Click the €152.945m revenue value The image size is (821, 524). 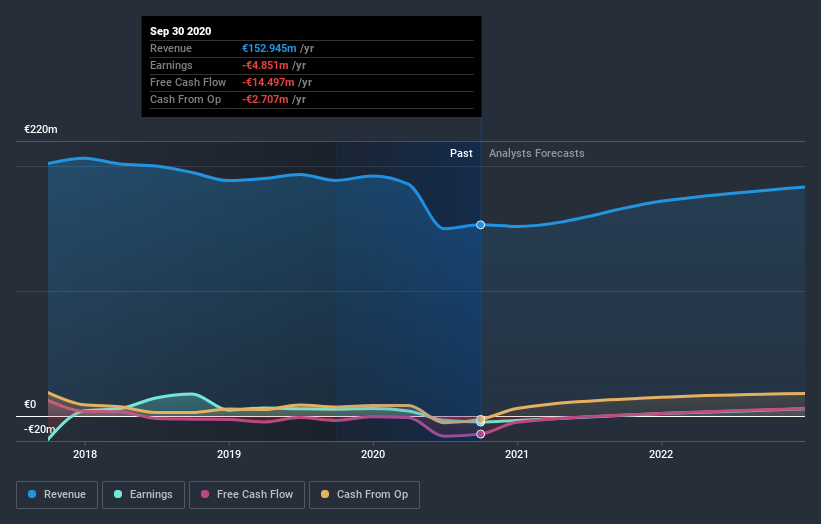[269, 48]
